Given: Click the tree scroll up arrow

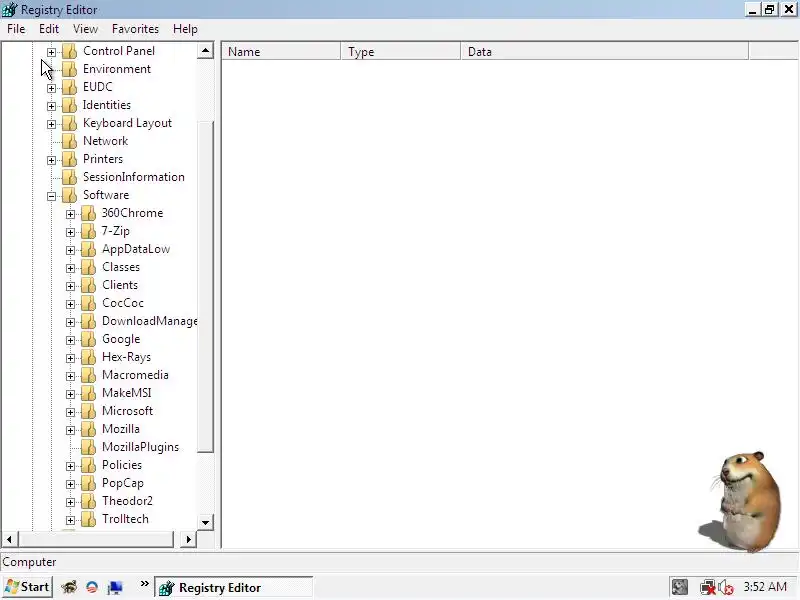Looking at the screenshot, I should tap(205, 51).
